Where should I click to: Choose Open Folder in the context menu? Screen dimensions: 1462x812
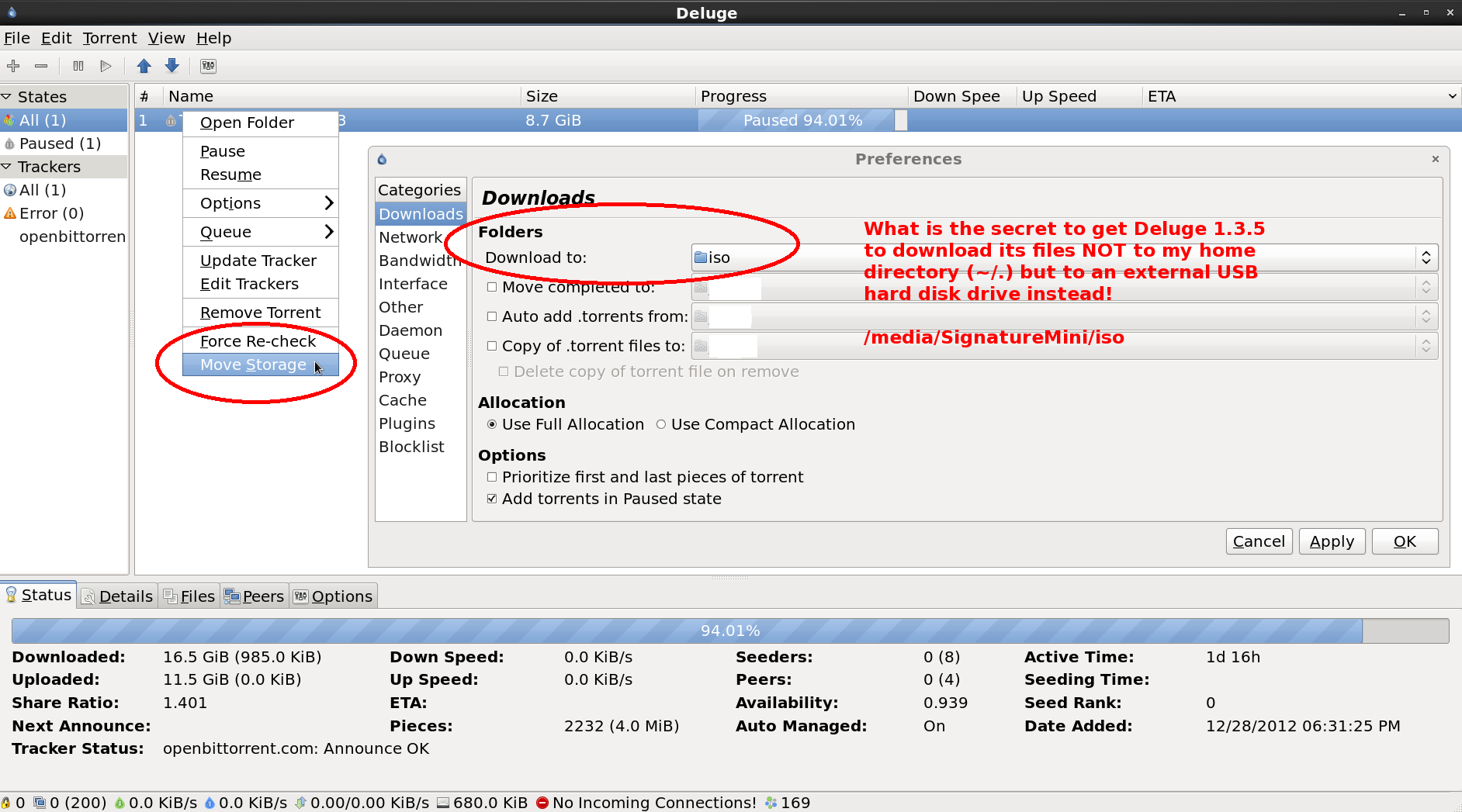tap(261, 123)
